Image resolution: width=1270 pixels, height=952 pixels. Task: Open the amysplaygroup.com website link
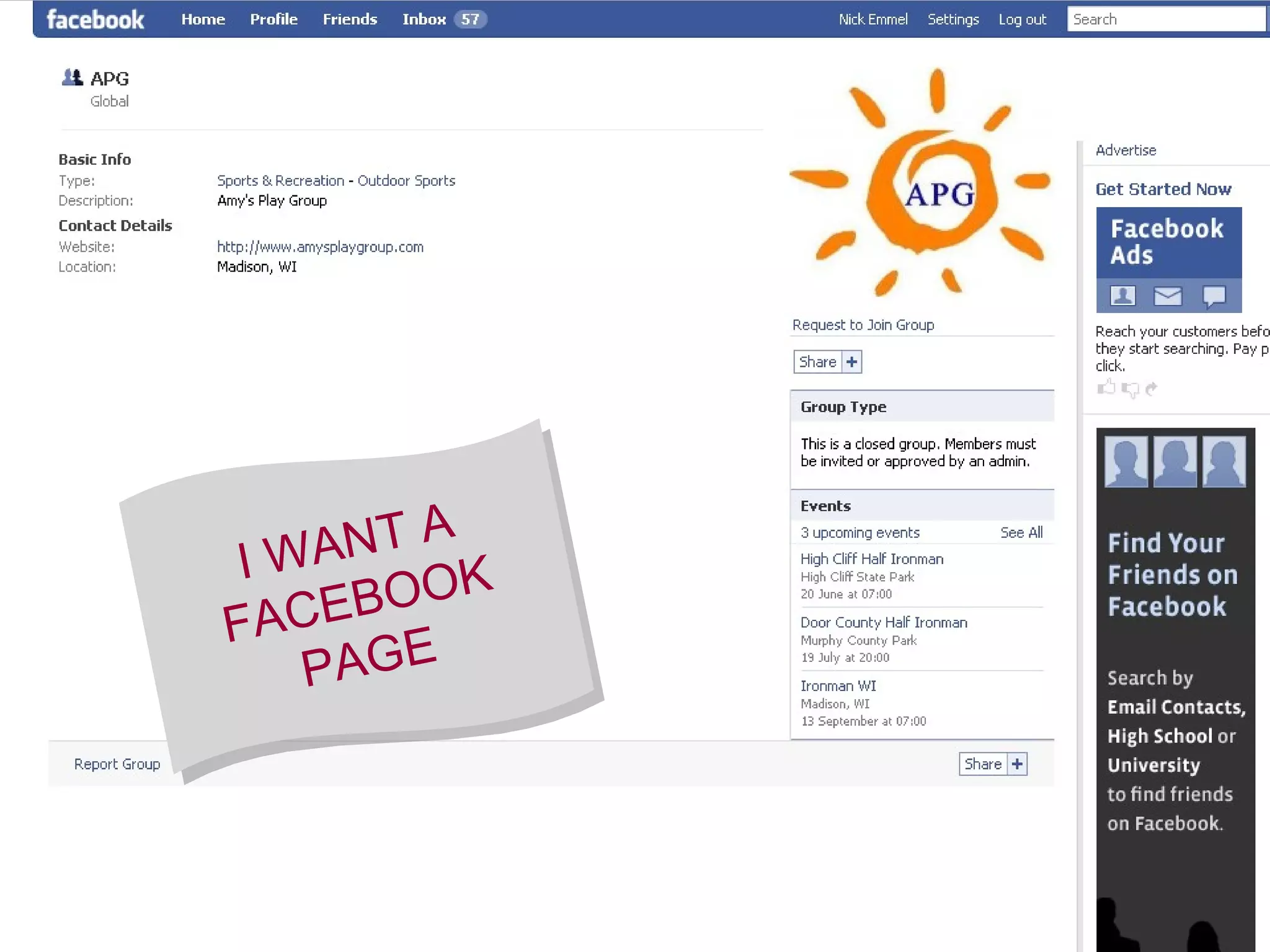320,247
